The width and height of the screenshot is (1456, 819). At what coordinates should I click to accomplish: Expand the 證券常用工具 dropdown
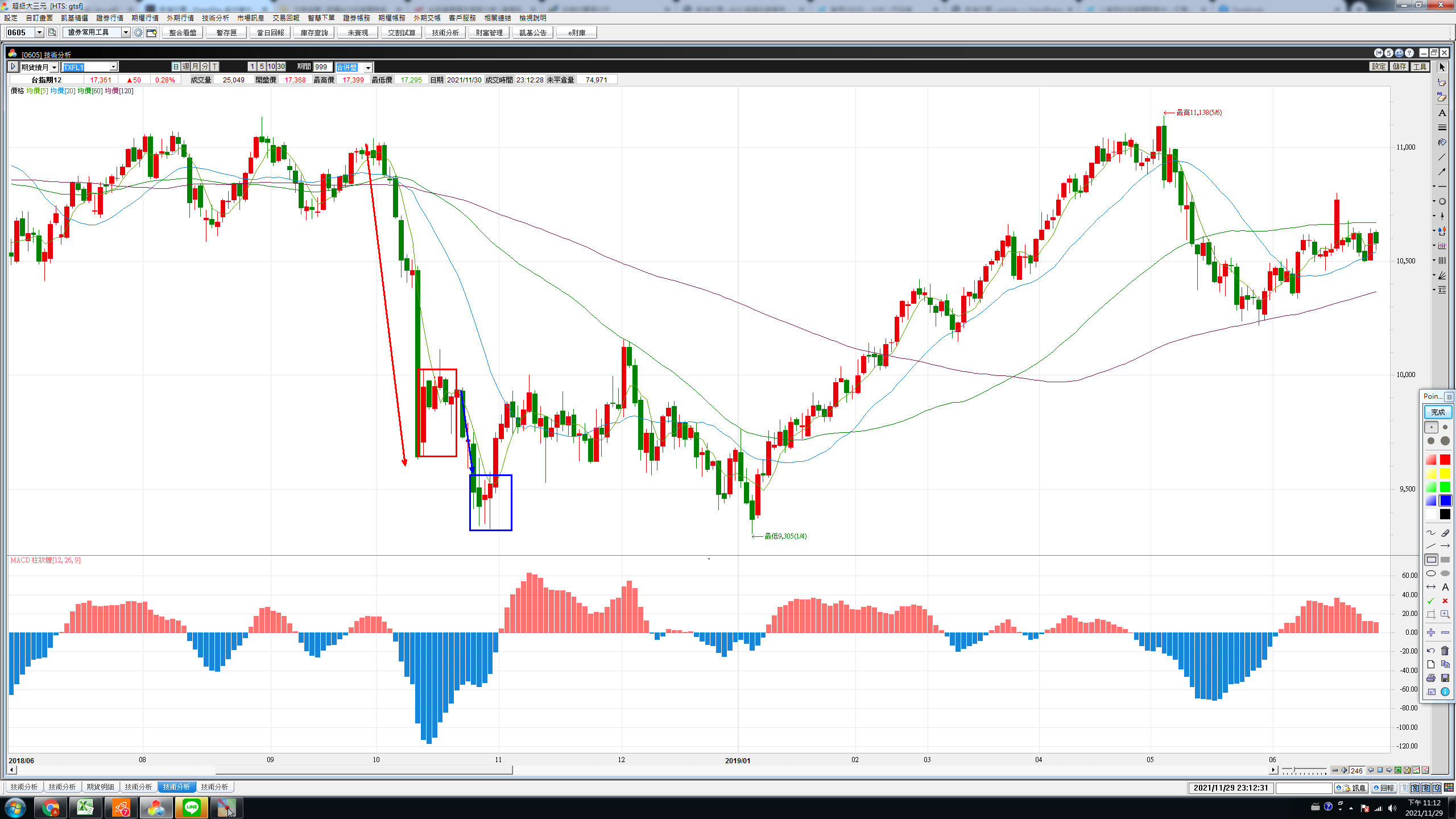126,32
